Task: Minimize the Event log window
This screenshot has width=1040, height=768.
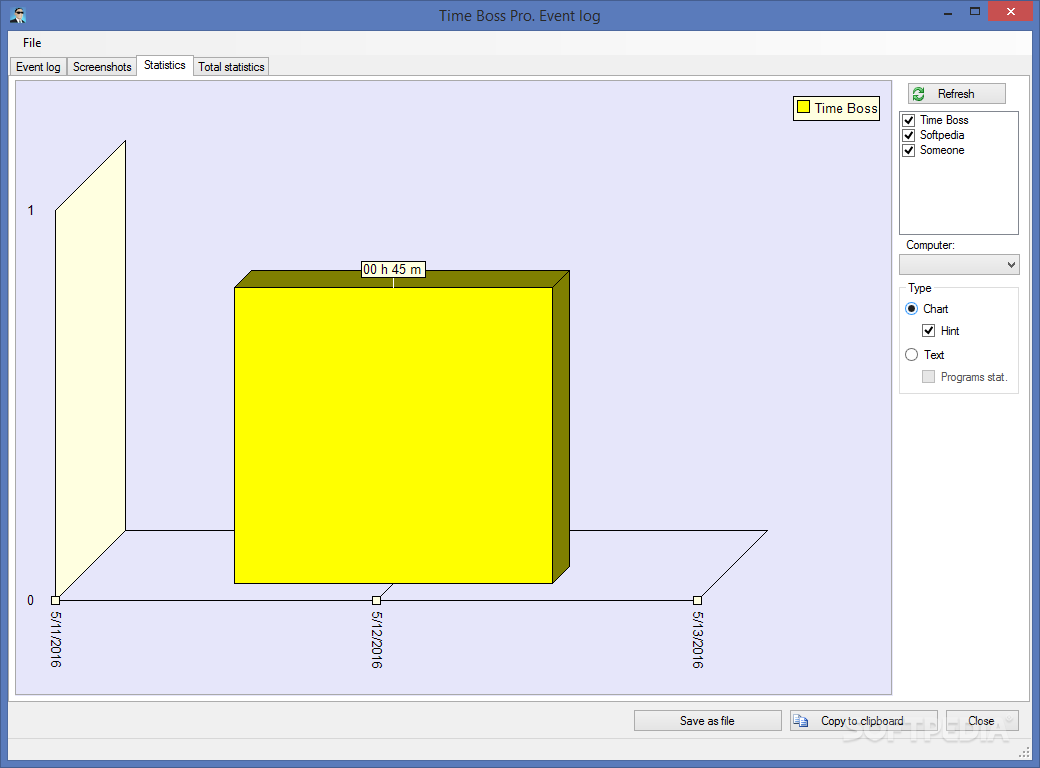Action: [x=948, y=12]
